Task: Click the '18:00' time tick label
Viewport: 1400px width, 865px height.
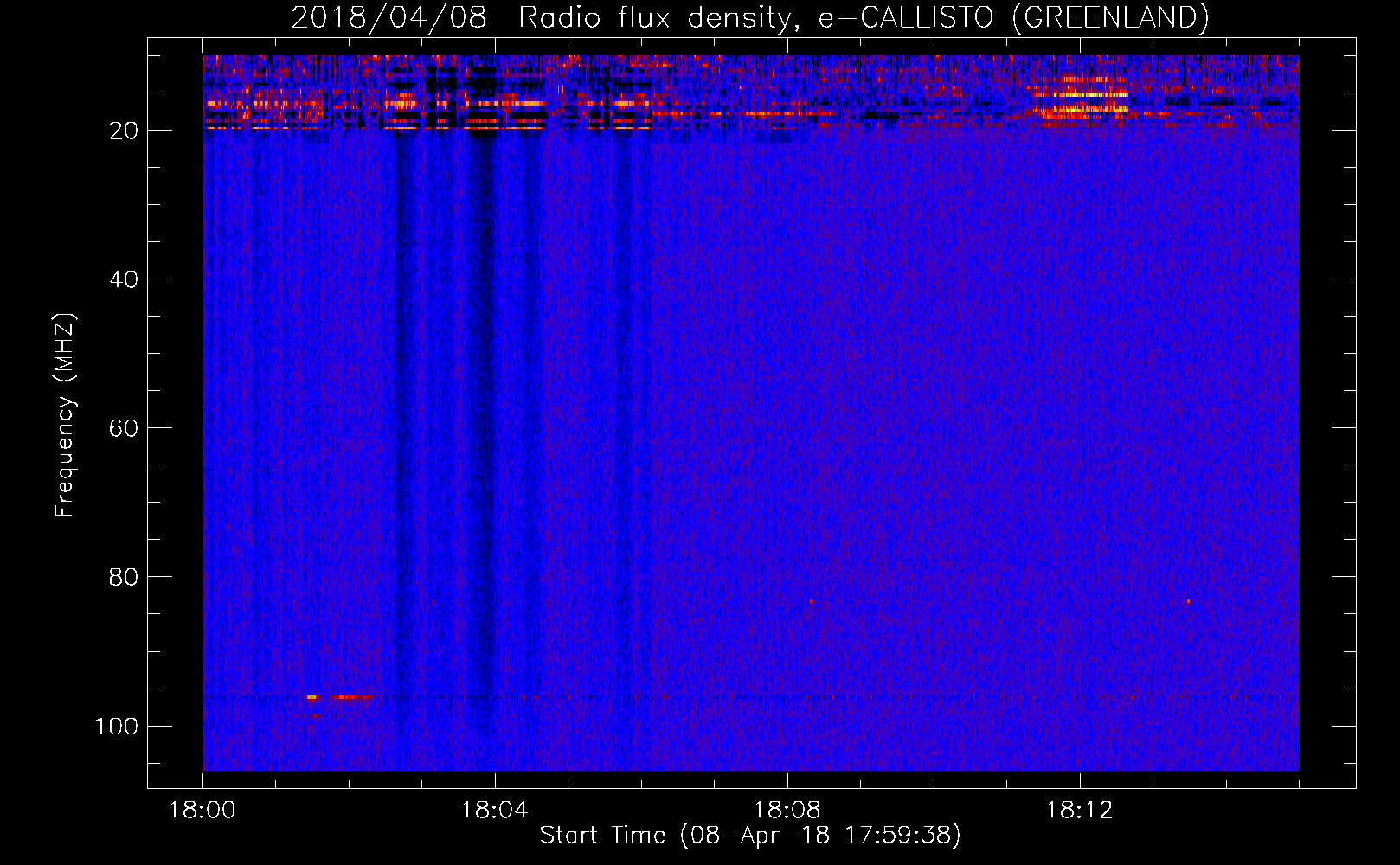Action: pyautogui.click(x=202, y=811)
